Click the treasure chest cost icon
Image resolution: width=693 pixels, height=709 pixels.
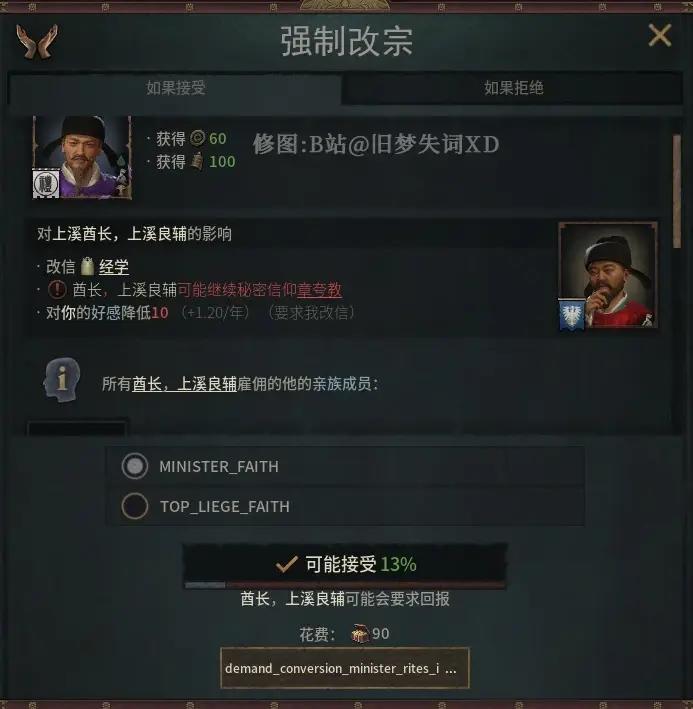360,633
